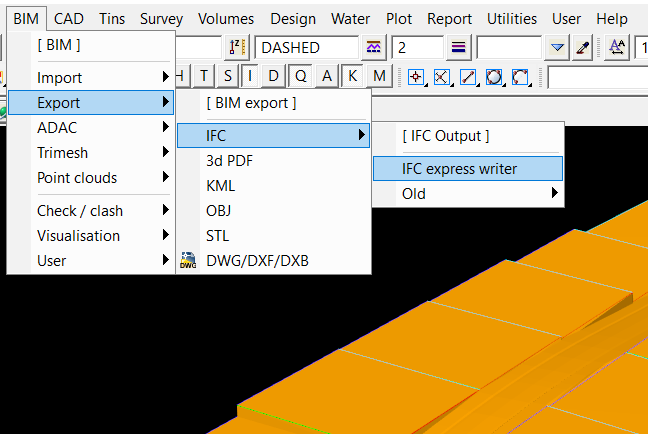648x434 pixels.
Task: Launch IFC express writer
Action: coord(468,169)
